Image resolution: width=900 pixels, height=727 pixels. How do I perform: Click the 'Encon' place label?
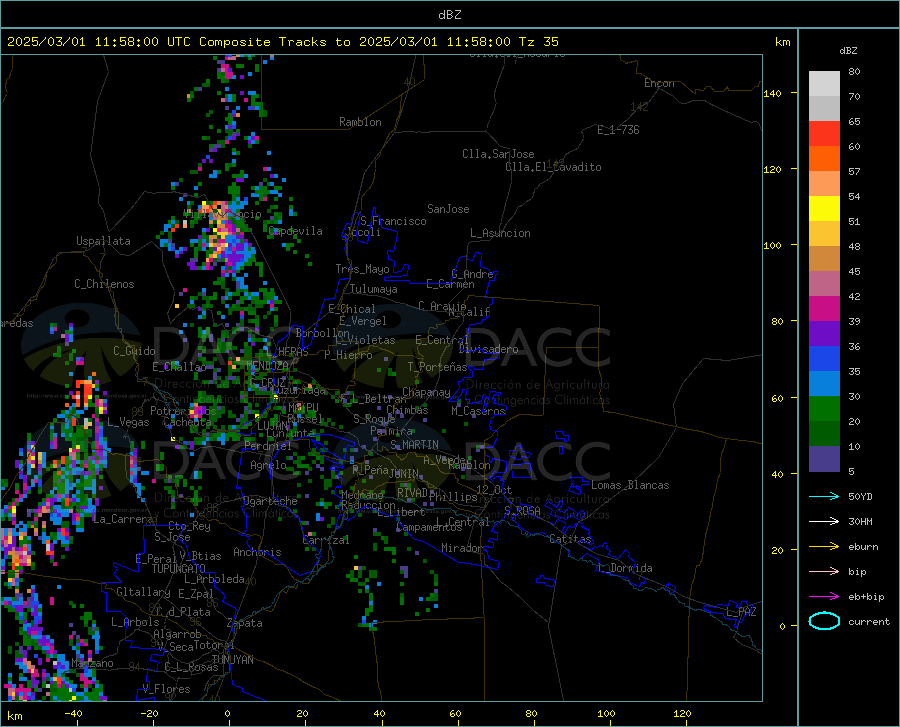[659, 83]
